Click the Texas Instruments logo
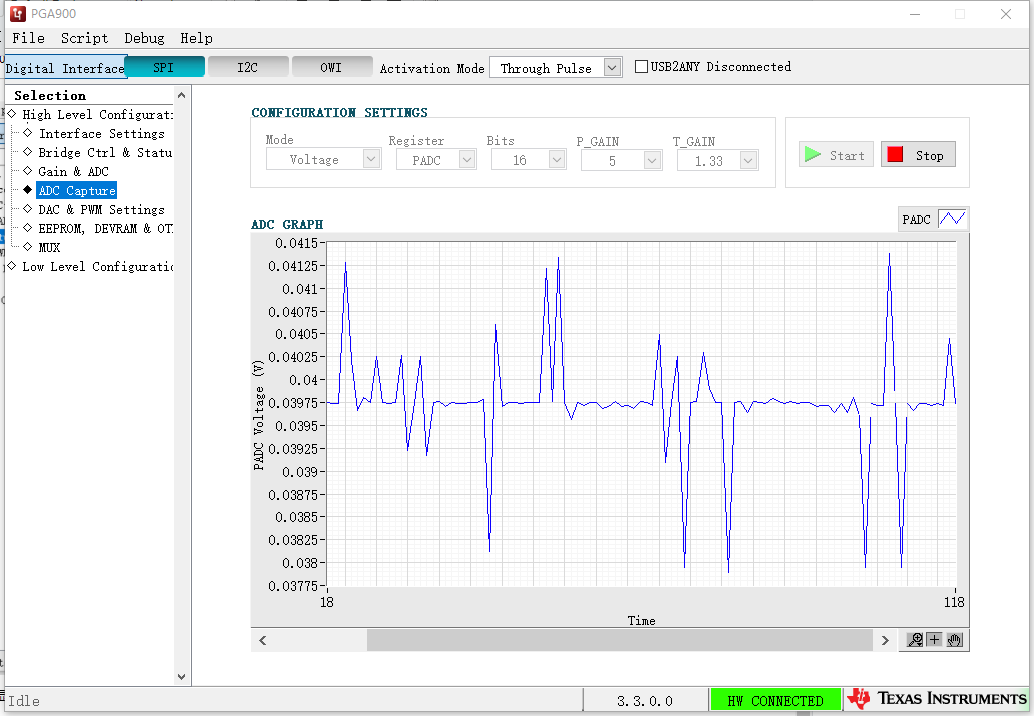The width and height of the screenshot is (1034, 716). tap(937, 699)
